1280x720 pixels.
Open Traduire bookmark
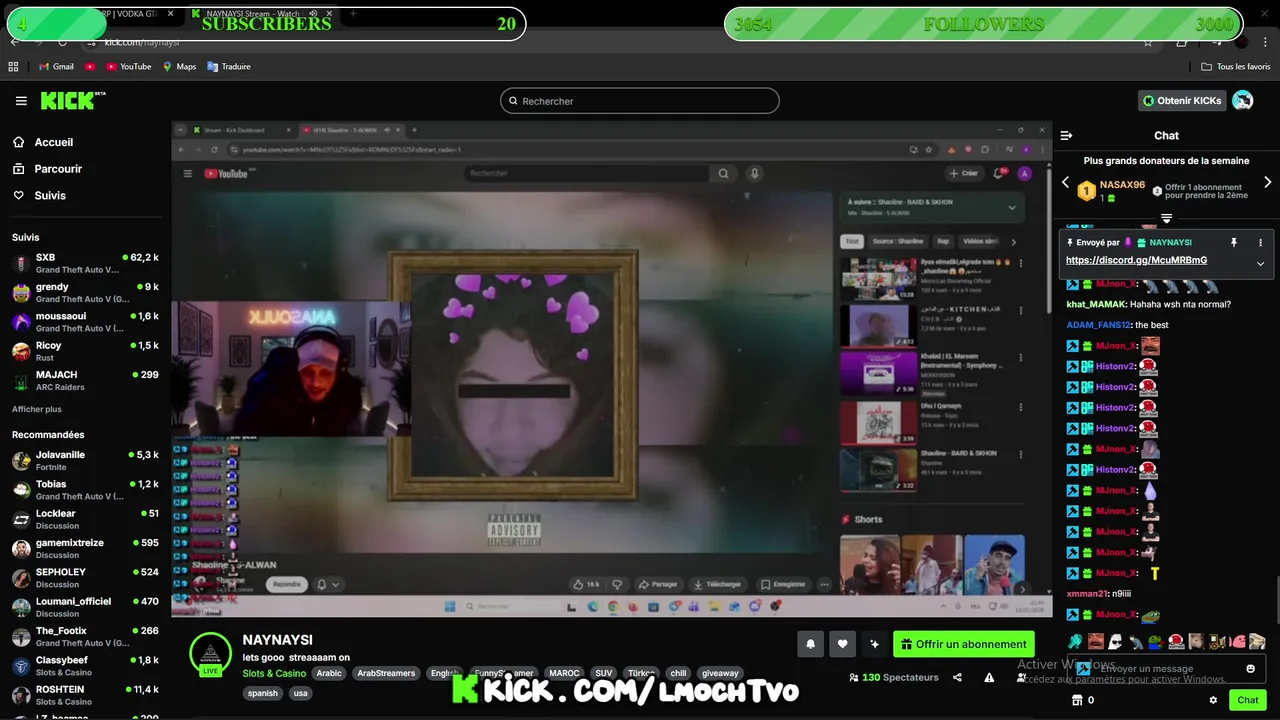click(229, 67)
